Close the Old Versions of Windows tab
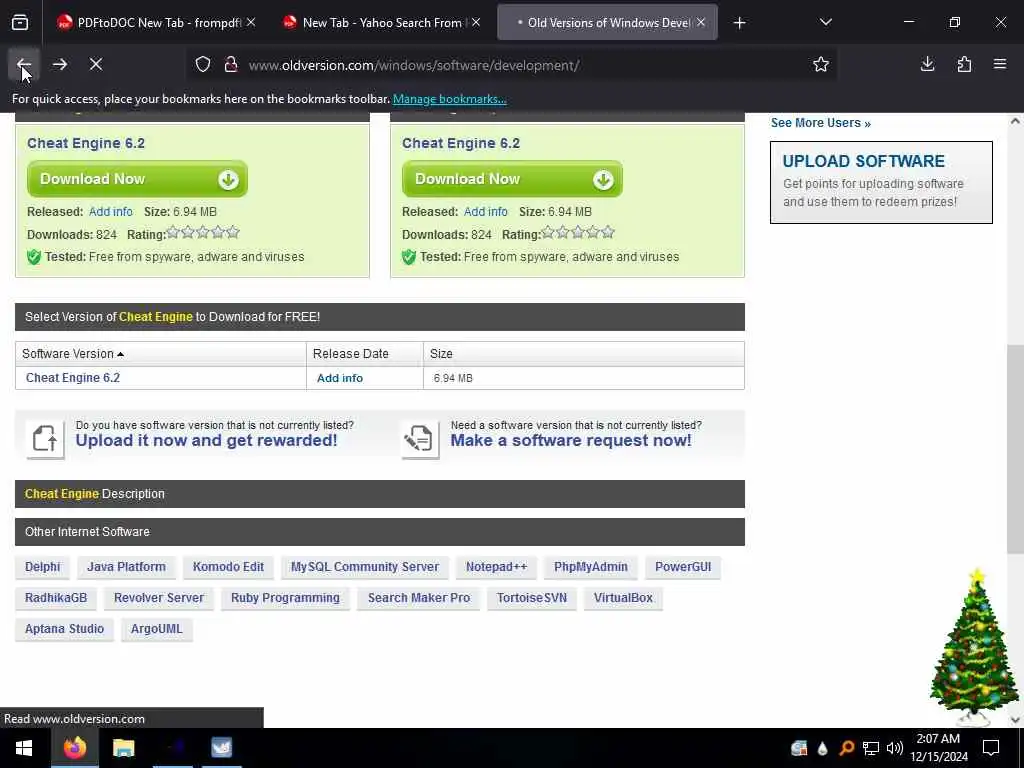 tap(701, 23)
